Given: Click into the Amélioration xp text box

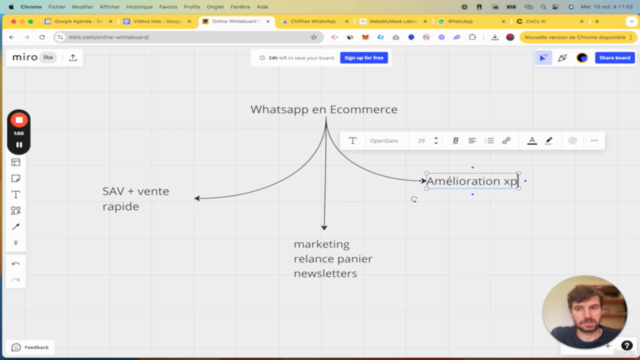Looking at the screenshot, I should tap(471, 181).
